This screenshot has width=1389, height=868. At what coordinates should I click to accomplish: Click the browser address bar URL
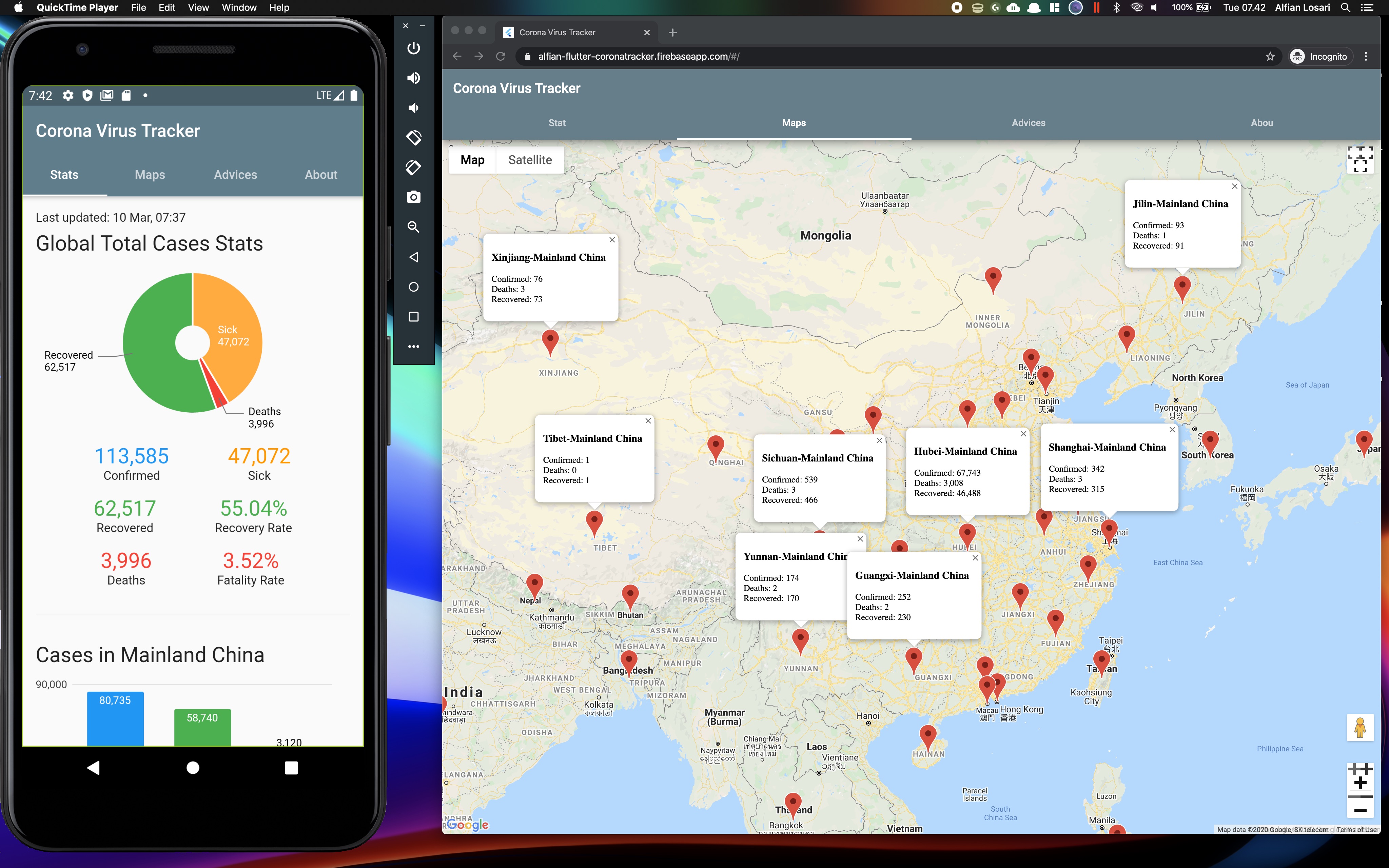(x=638, y=56)
